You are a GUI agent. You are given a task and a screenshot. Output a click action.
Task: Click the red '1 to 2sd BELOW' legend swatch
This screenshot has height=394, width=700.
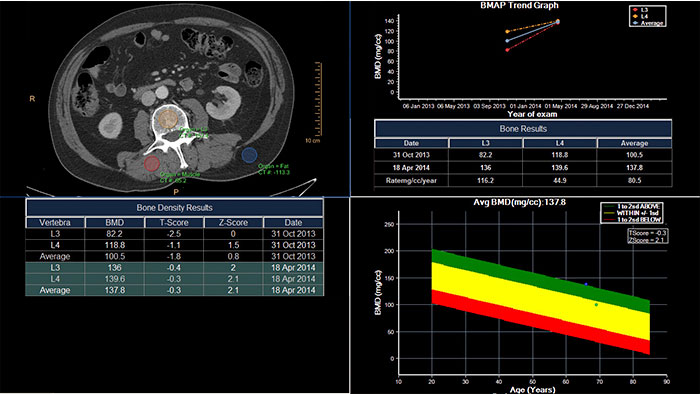pos(609,220)
